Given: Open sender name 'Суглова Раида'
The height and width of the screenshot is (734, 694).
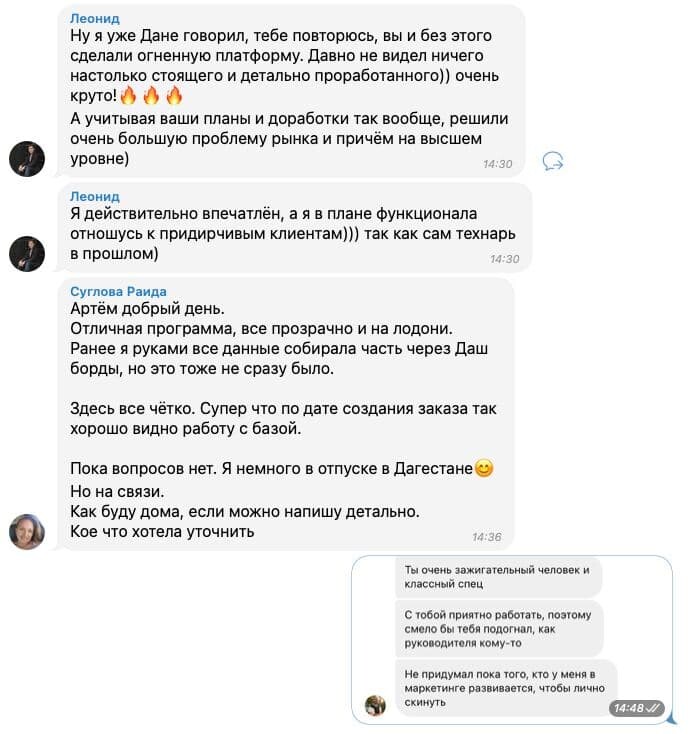Looking at the screenshot, I should 118,292.
